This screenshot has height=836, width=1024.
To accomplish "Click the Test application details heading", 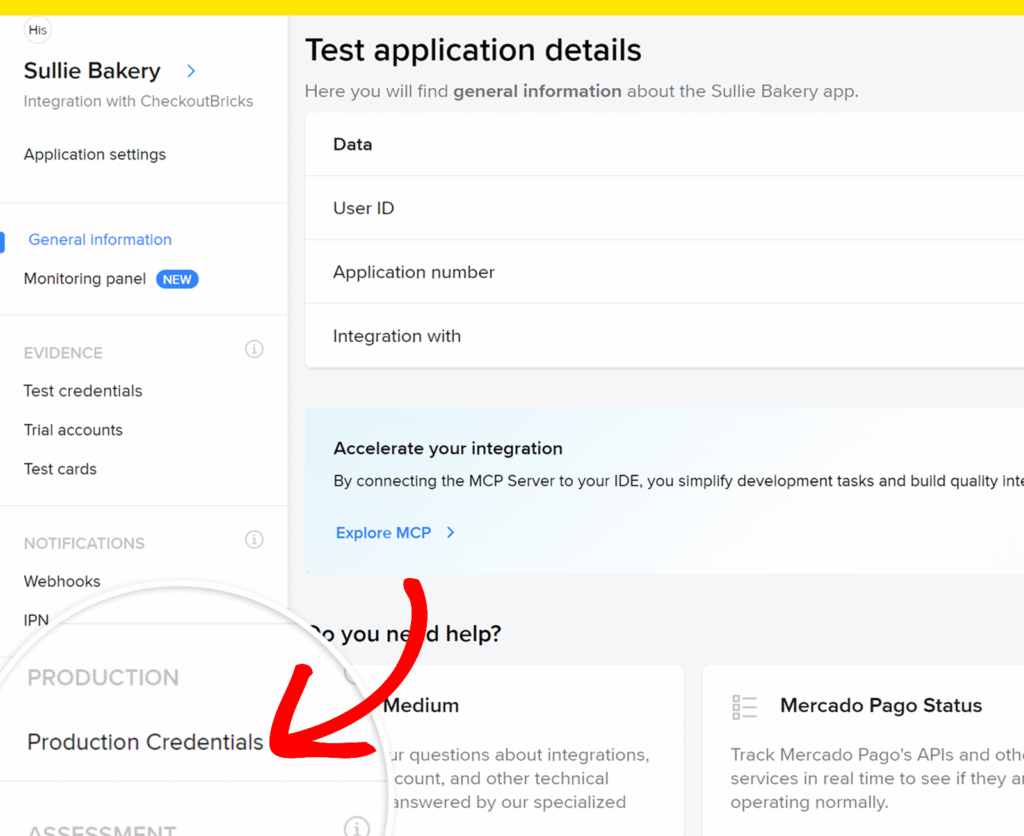I will pos(473,50).
